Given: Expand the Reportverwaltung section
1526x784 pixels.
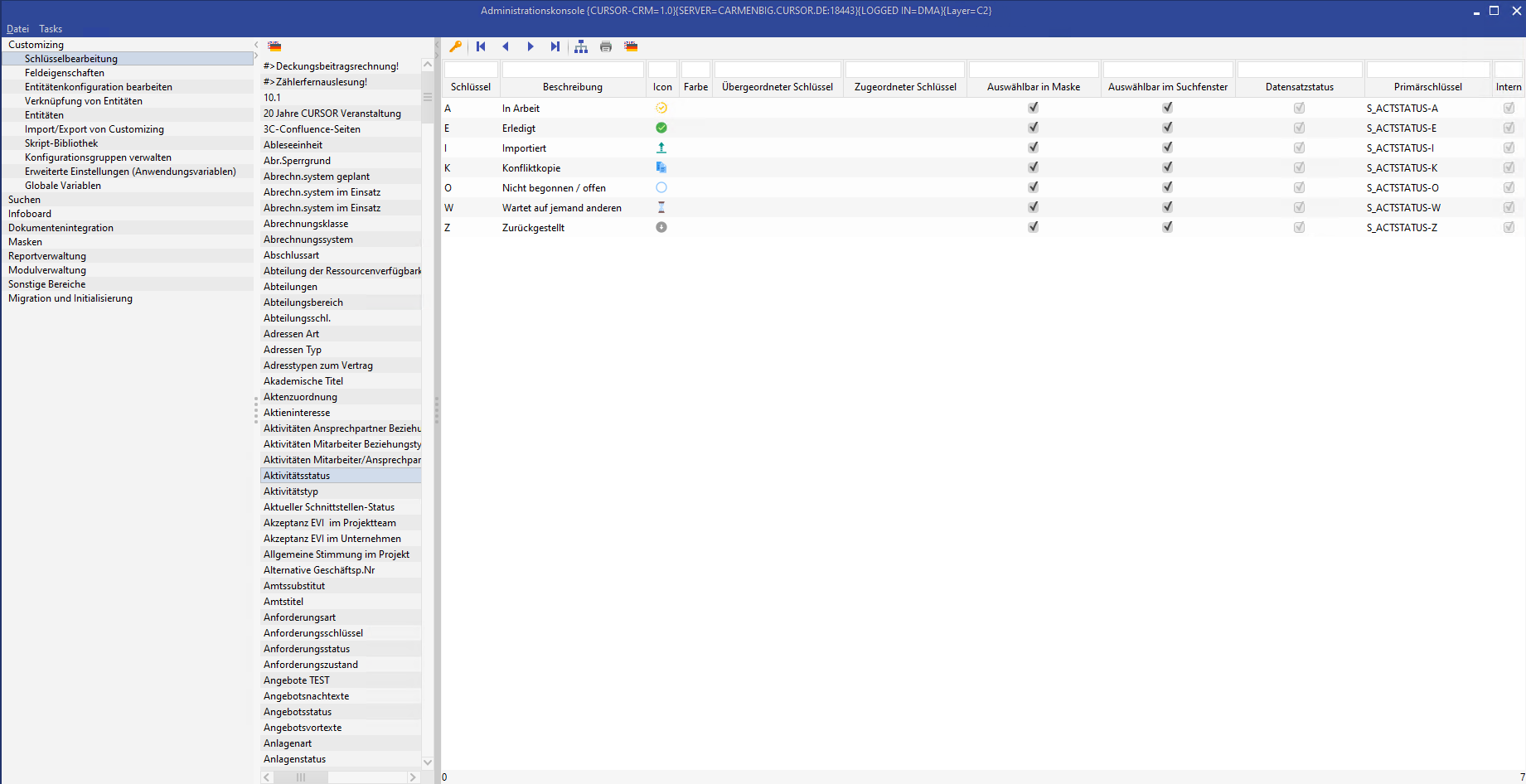Looking at the screenshot, I should (47, 256).
